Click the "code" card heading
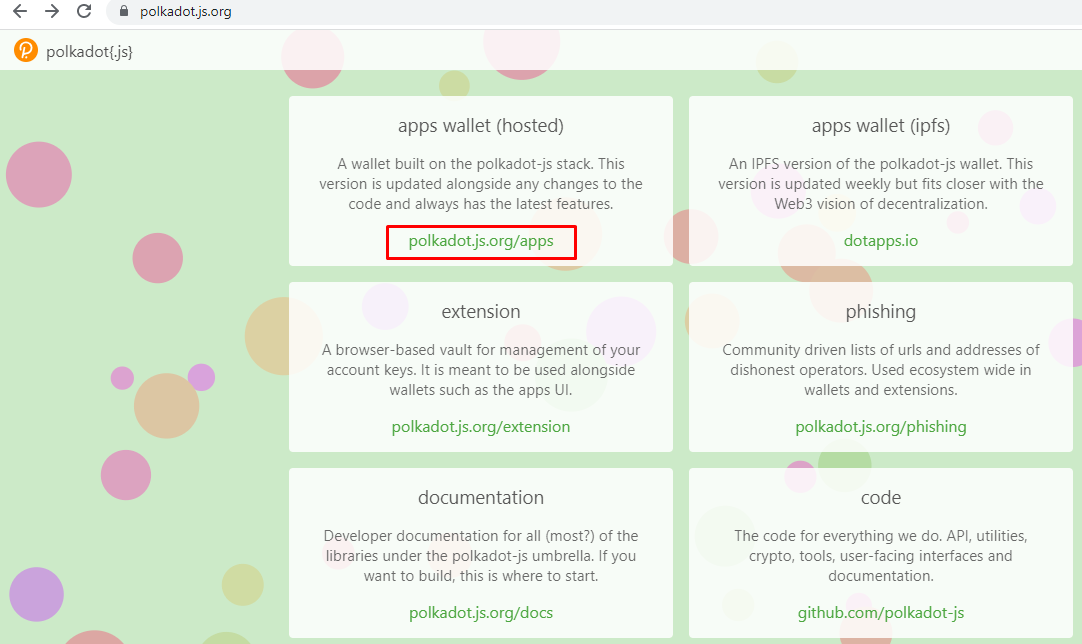 tap(881, 498)
